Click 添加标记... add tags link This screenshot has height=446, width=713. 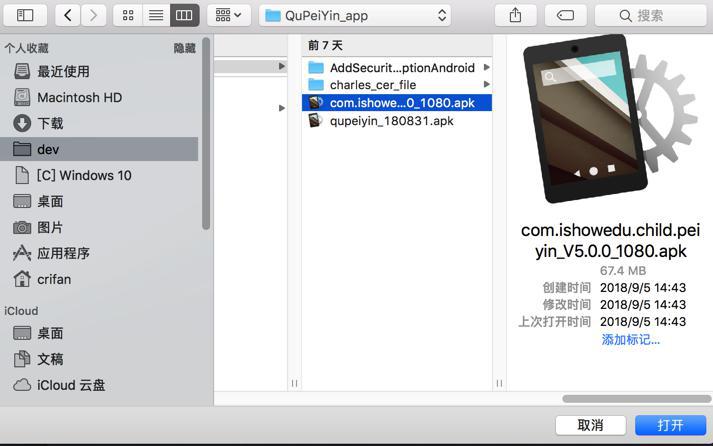tap(630, 340)
